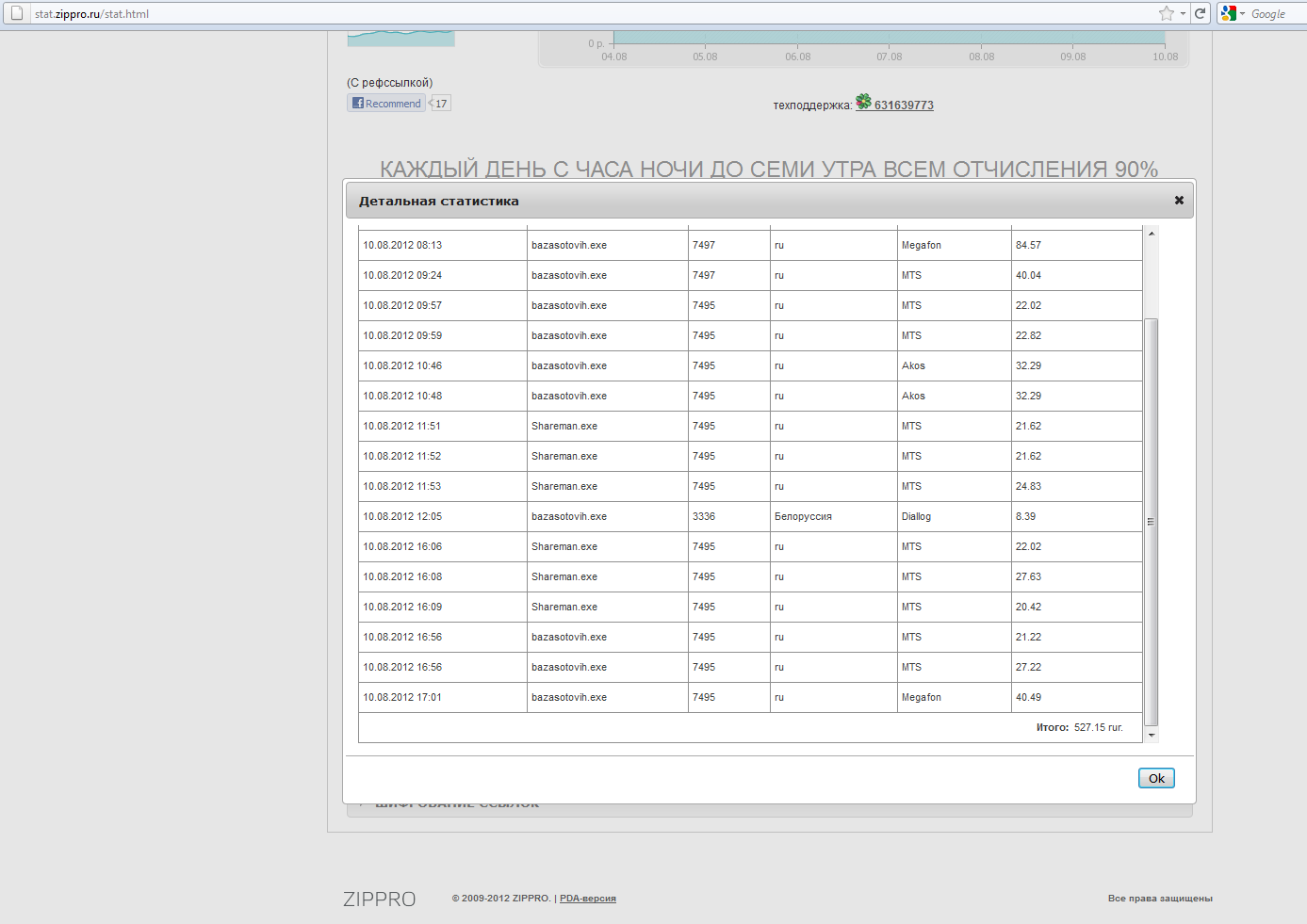Click the ZIPPRO logo in the footer
1307x924 pixels.
(x=379, y=899)
